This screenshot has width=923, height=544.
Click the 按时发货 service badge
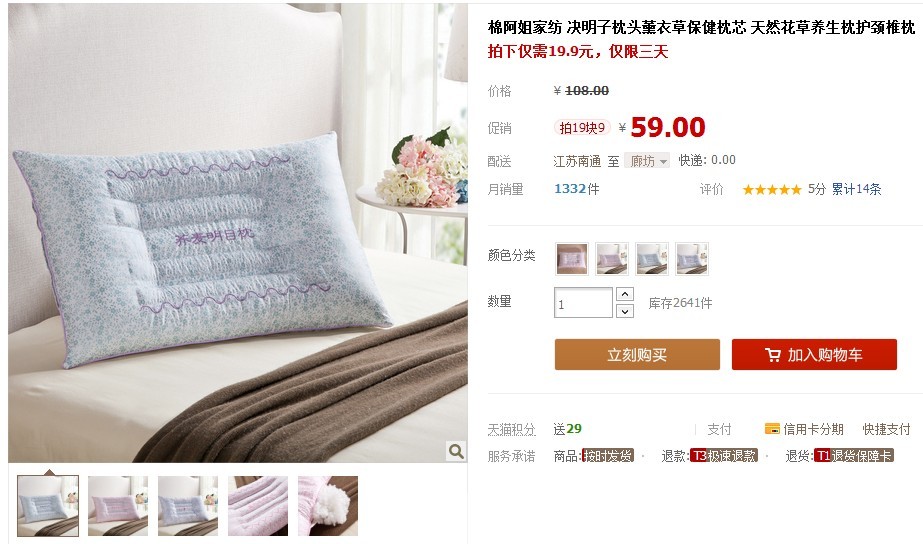point(607,456)
